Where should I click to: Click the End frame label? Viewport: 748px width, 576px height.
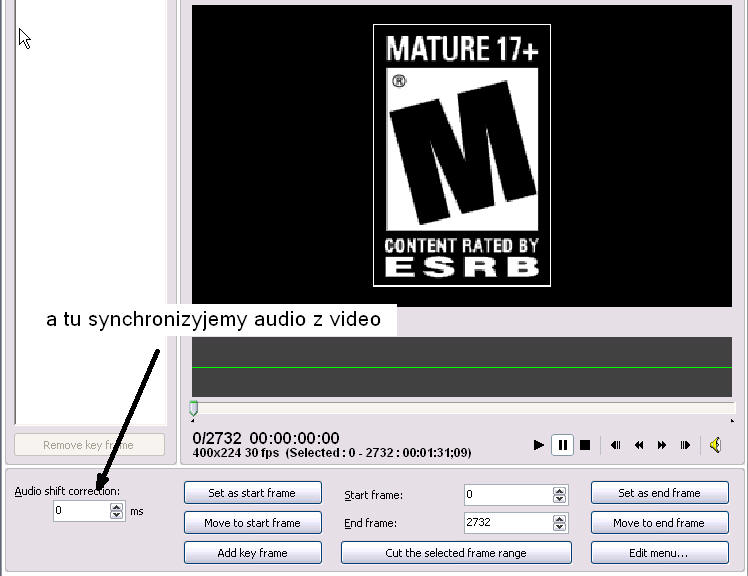pyautogui.click(x=370, y=524)
